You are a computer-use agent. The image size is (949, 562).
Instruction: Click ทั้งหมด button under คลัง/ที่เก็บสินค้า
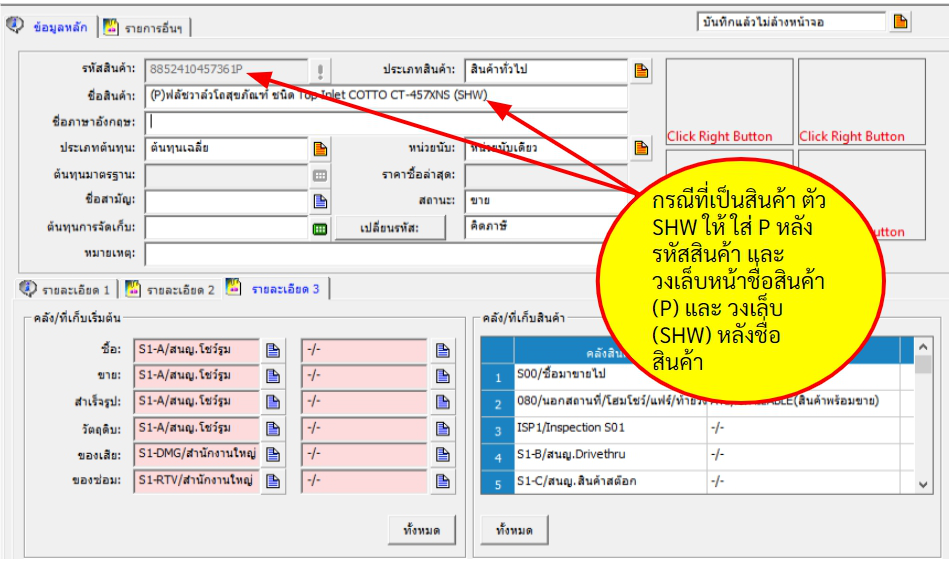click(x=514, y=531)
